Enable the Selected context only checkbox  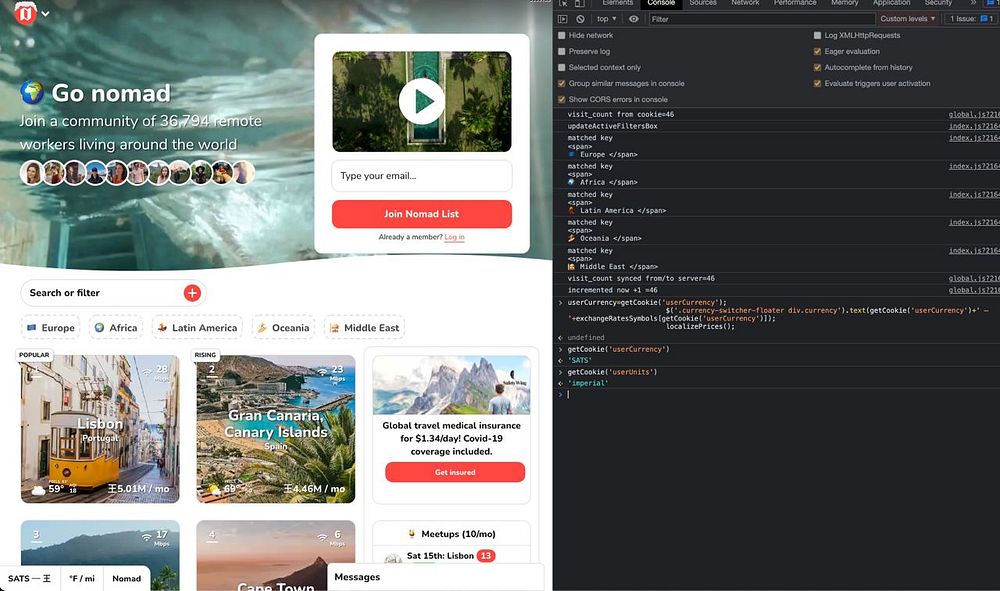562,68
